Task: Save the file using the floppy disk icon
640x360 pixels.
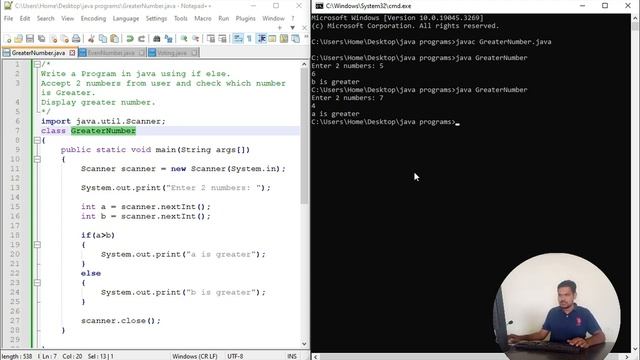Action: pyautogui.click(x=30, y=39)
